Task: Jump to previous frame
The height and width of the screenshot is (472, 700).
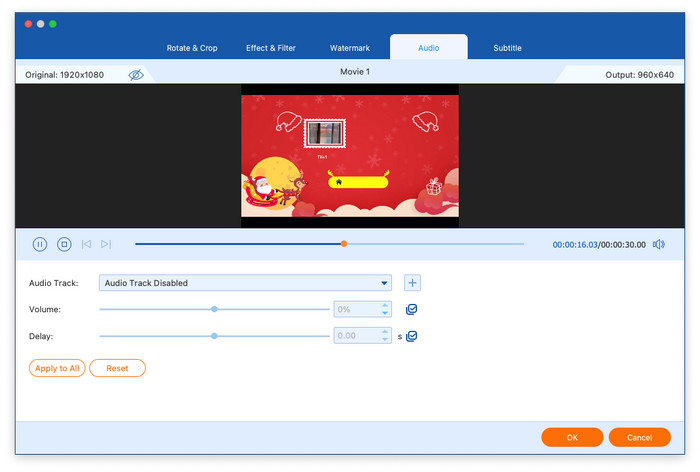Action: pyautogui.click(x=87, y=244)
